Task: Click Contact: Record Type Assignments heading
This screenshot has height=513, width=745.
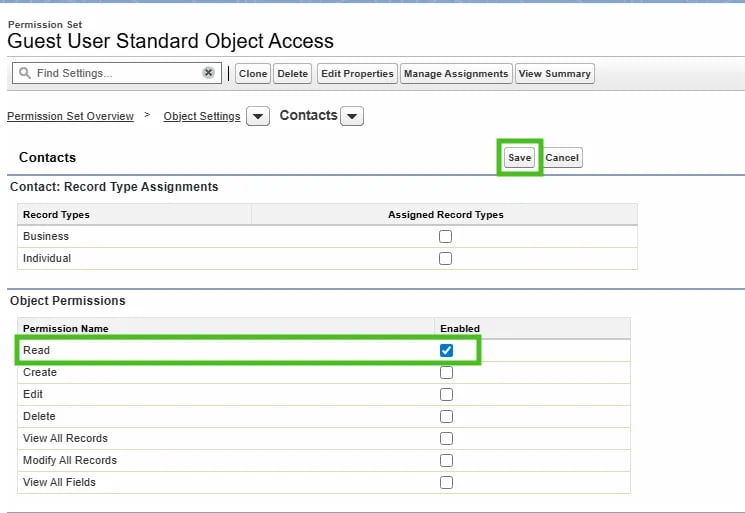Action: coord(114,187)
